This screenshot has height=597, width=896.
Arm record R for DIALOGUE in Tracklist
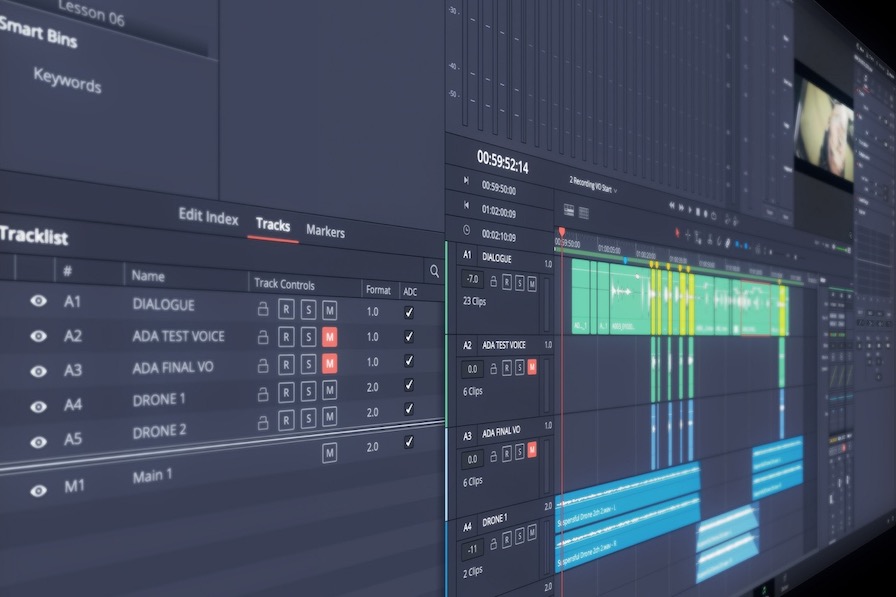pyautogui.click(x=286, y=310)
